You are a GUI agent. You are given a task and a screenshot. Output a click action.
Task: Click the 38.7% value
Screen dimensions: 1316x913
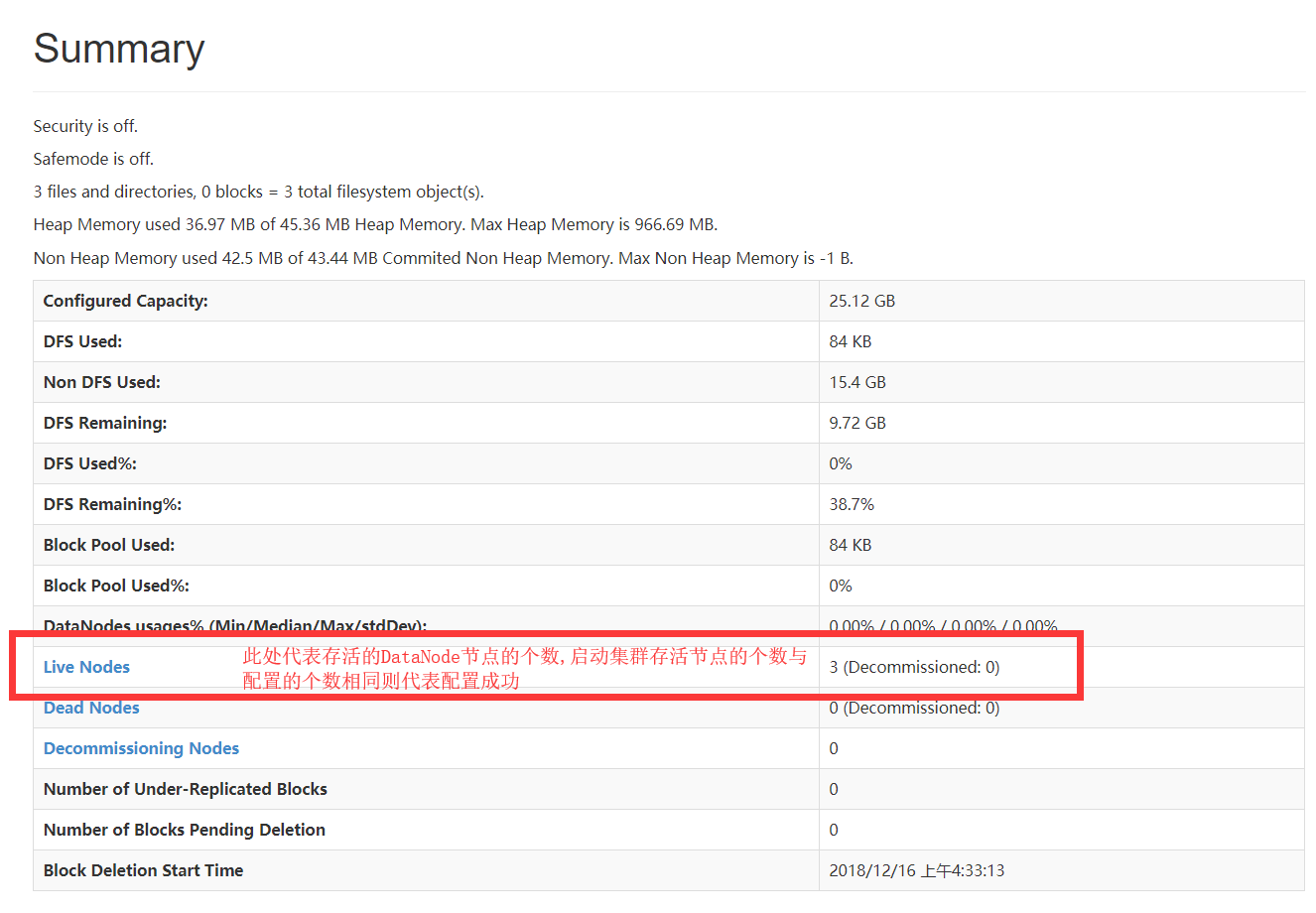(x=852, y=504)
